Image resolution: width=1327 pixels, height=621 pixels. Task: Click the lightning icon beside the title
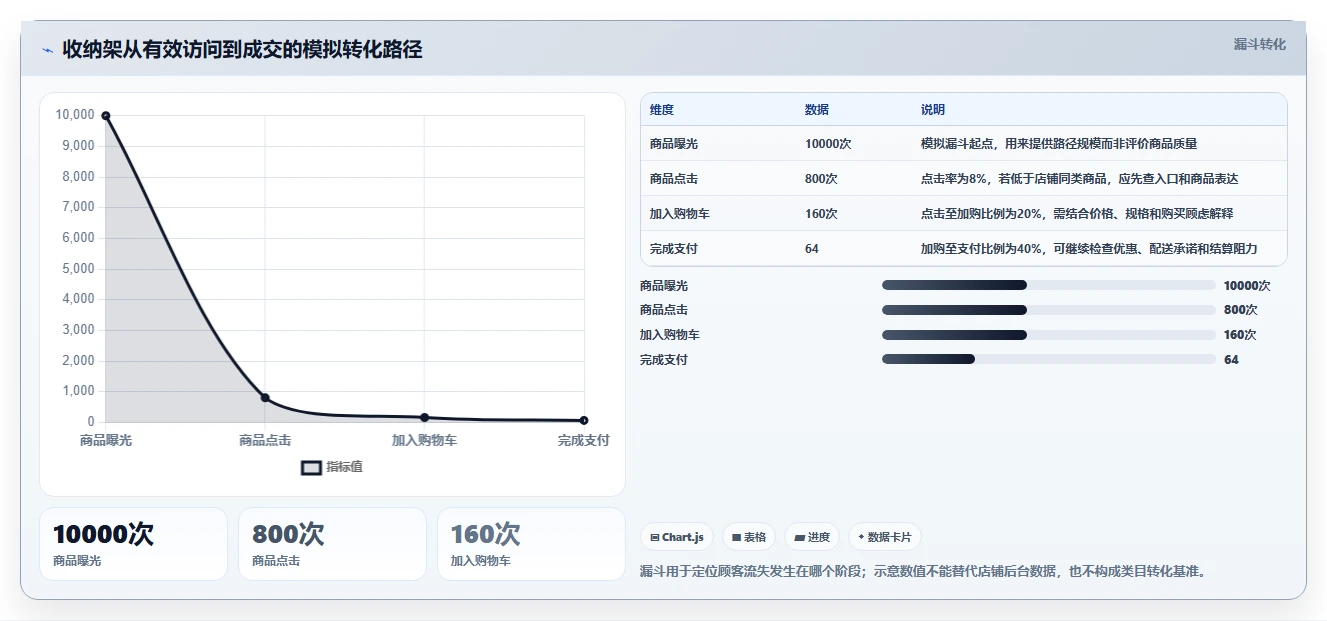click(x=47, y=50)
